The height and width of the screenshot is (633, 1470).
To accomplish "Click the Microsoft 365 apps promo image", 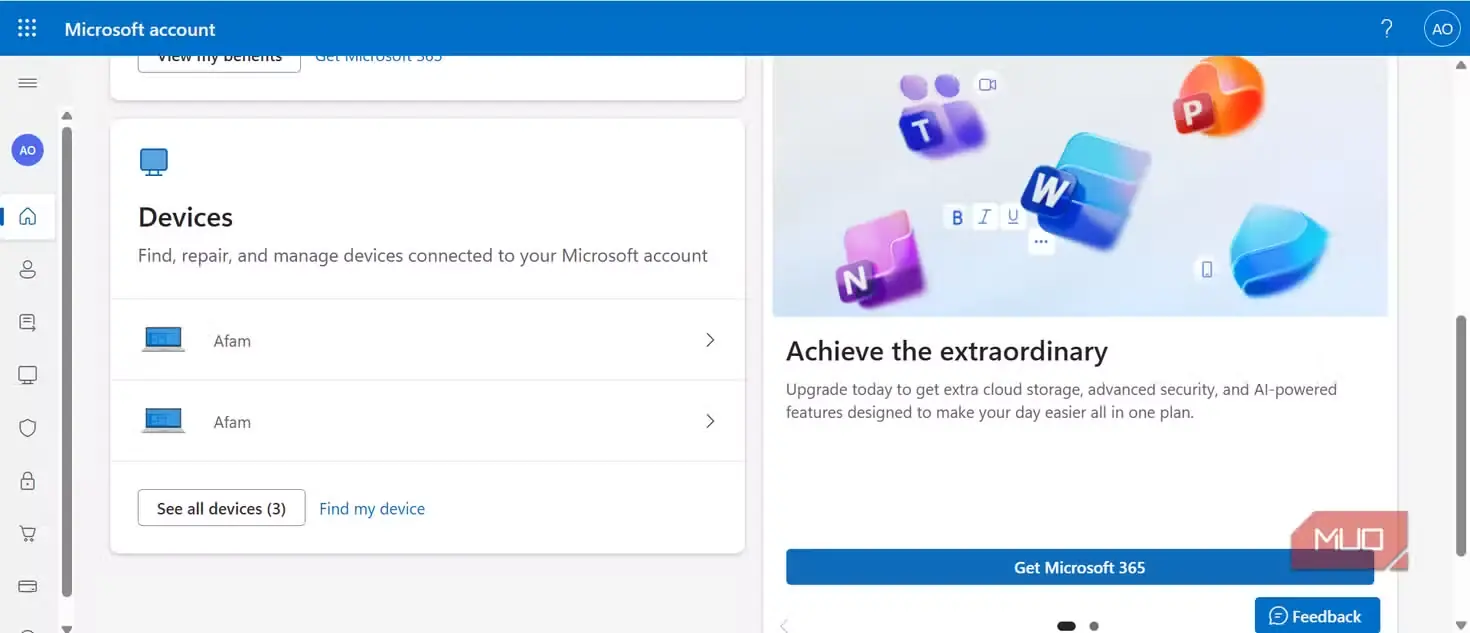I will (1080, 186).
